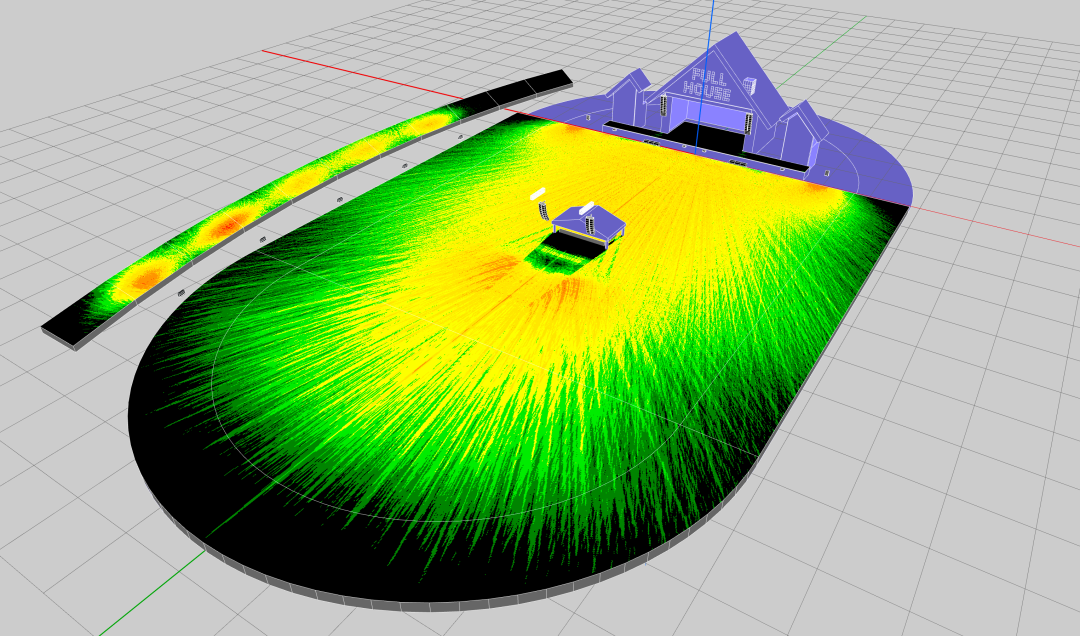Select the left front-fill speaker cluster at the stage edge

[x=650, y=142]
